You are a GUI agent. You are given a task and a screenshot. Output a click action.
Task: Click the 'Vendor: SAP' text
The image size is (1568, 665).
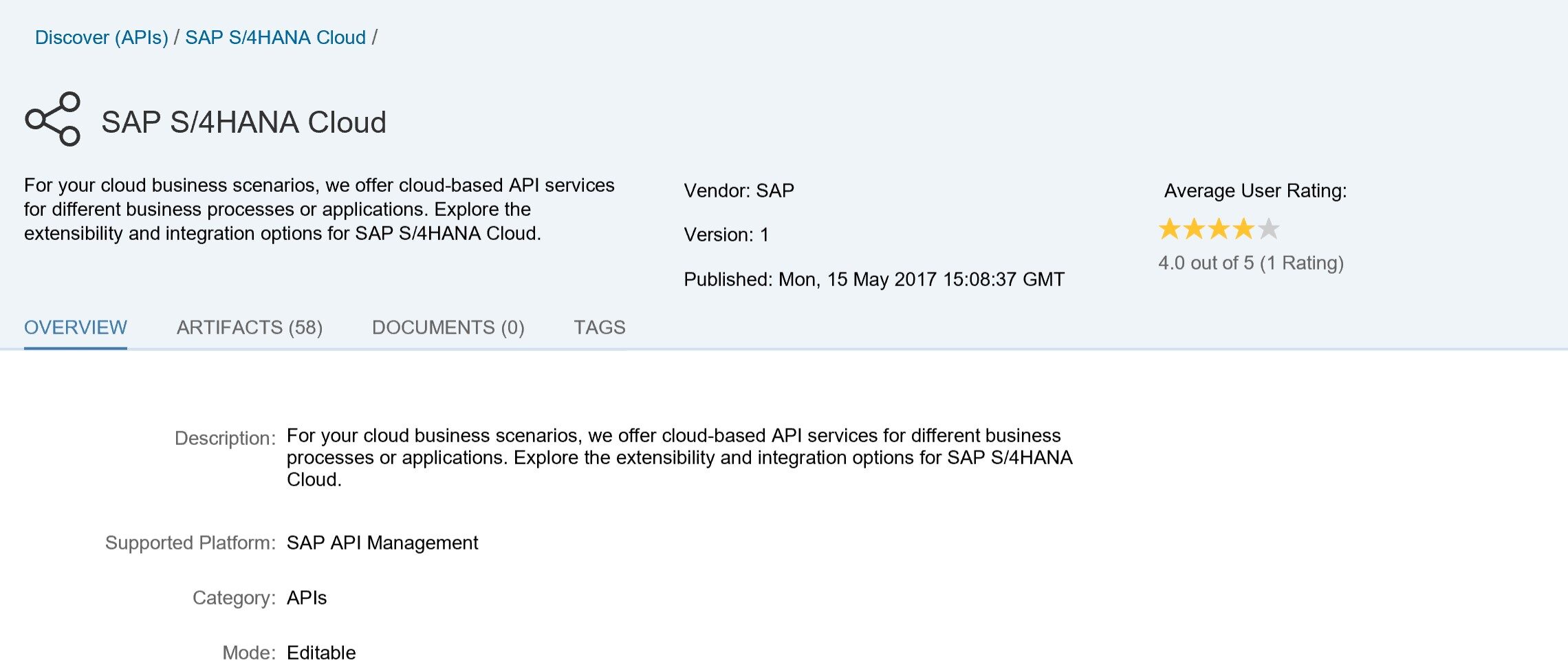click(x=739, y=190)
